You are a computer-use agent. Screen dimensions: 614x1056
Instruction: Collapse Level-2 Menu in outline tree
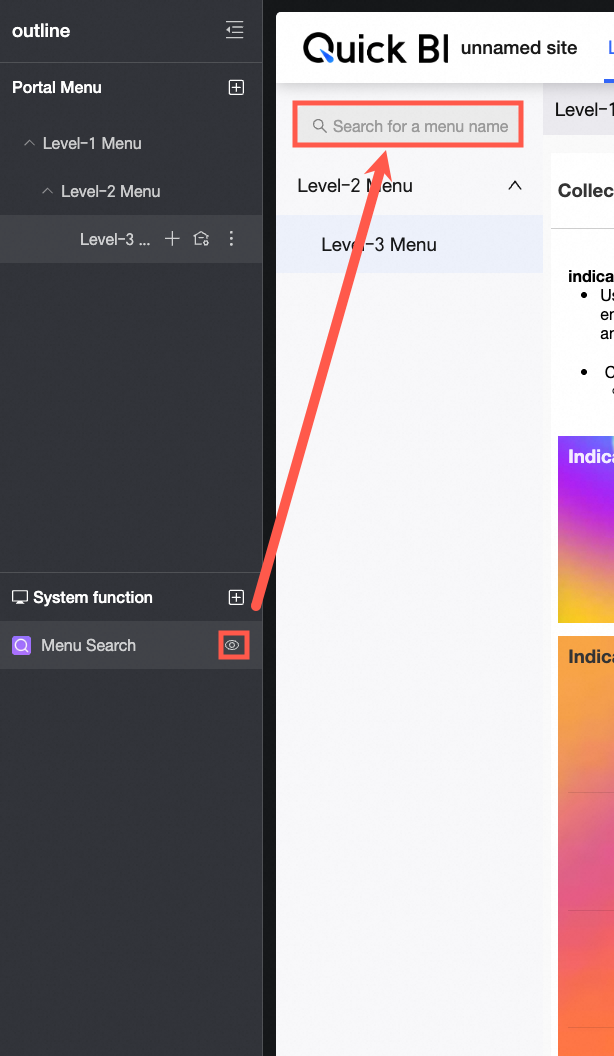pos(47,191)
